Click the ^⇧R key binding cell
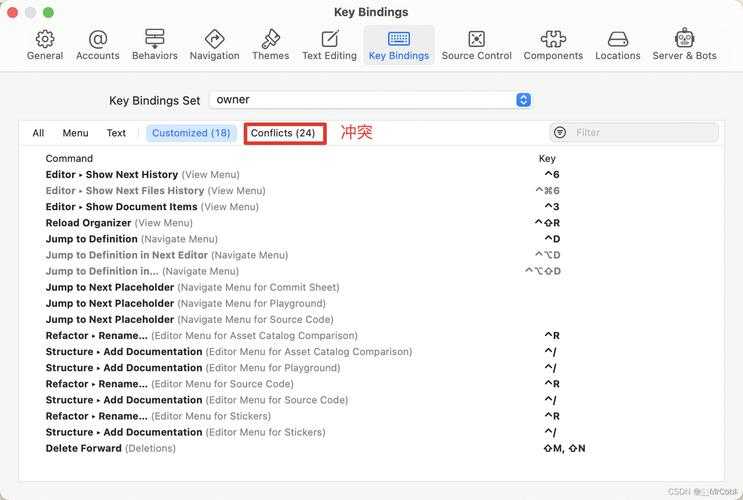This screenshot has height=500, width=743. (547, 223)
